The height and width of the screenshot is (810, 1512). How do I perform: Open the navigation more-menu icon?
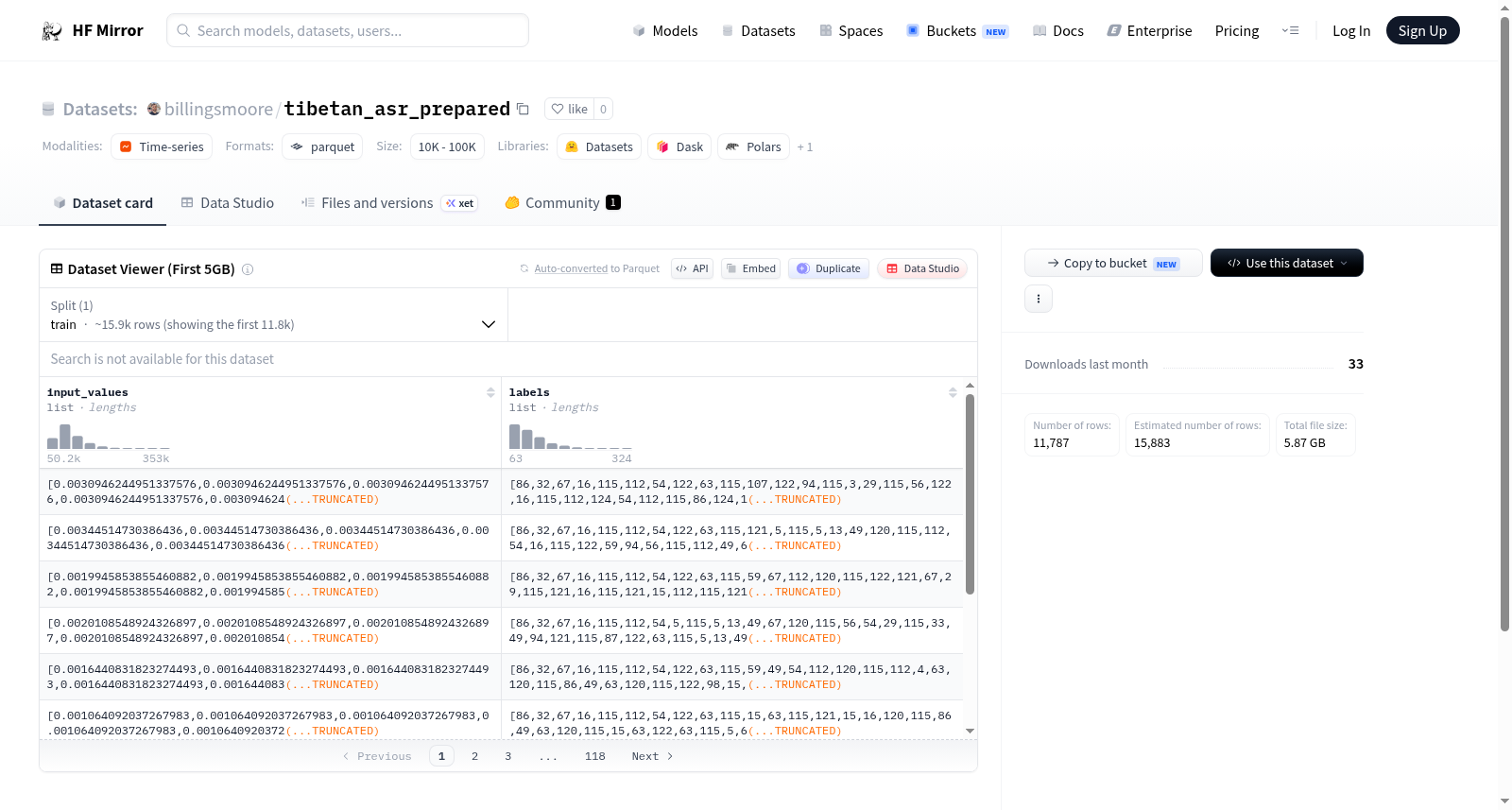(1290, 30)
